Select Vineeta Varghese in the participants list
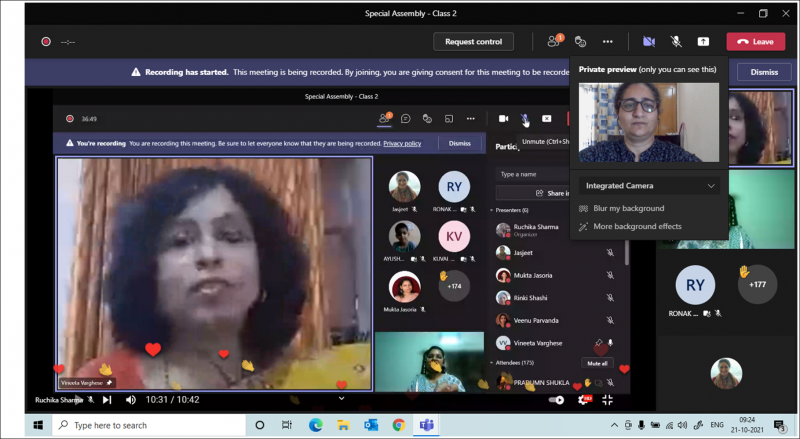The width and height of the screenshot is (800, 439). (x=538, y=343)
